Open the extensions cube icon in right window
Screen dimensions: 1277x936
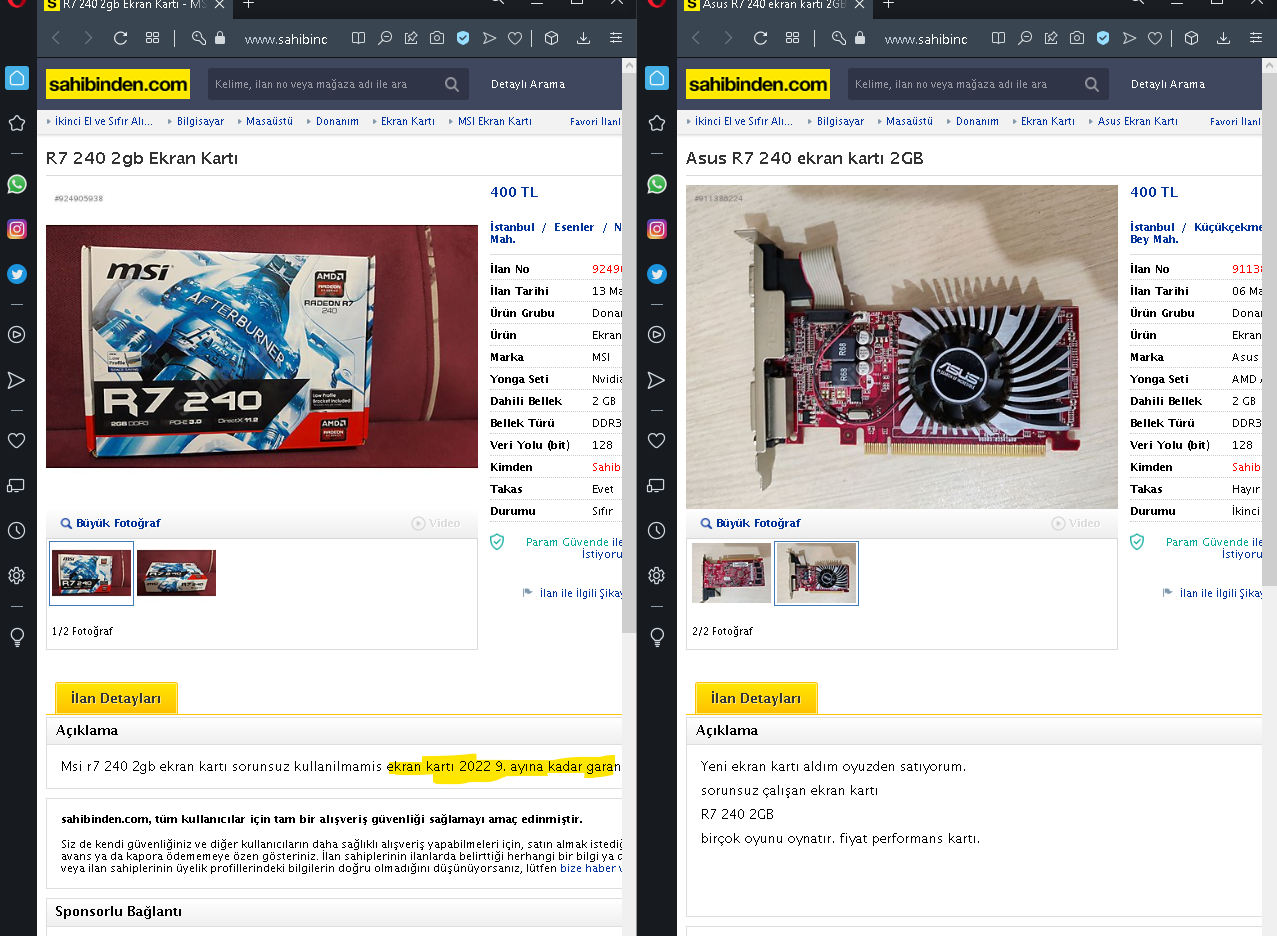1191,38
